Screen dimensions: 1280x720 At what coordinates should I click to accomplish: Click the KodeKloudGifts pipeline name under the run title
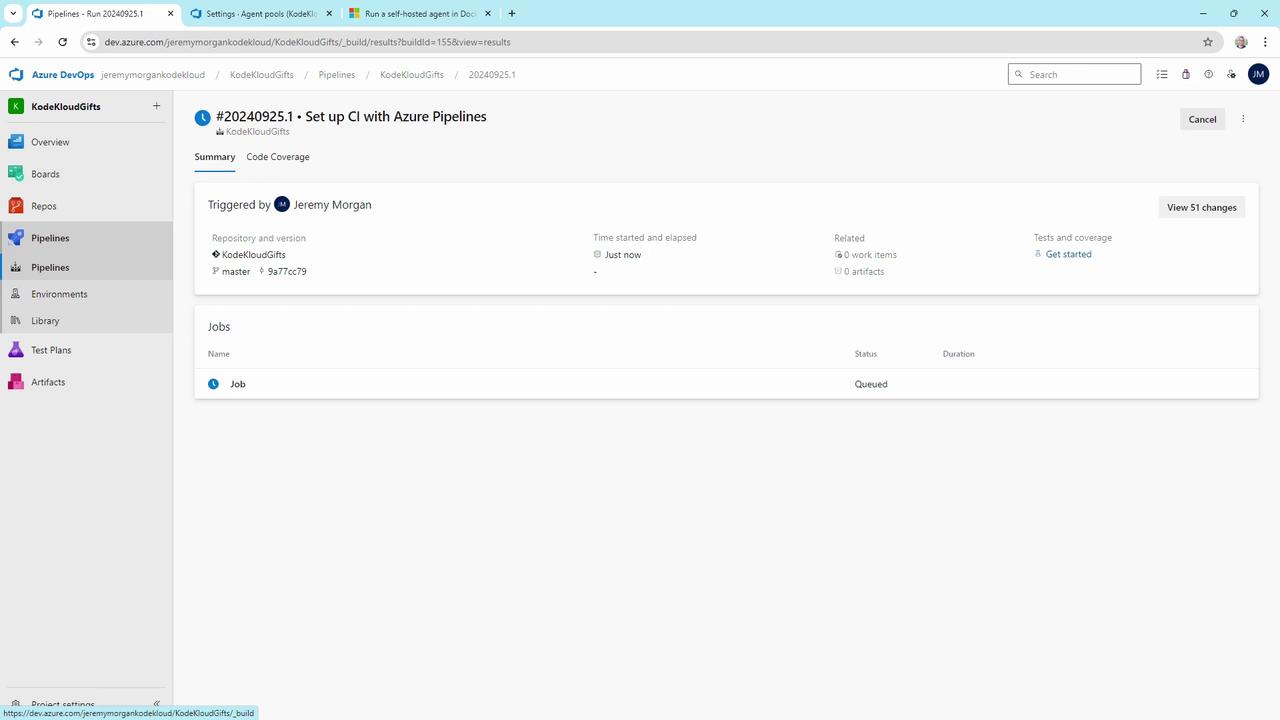(x=258, y=132)
